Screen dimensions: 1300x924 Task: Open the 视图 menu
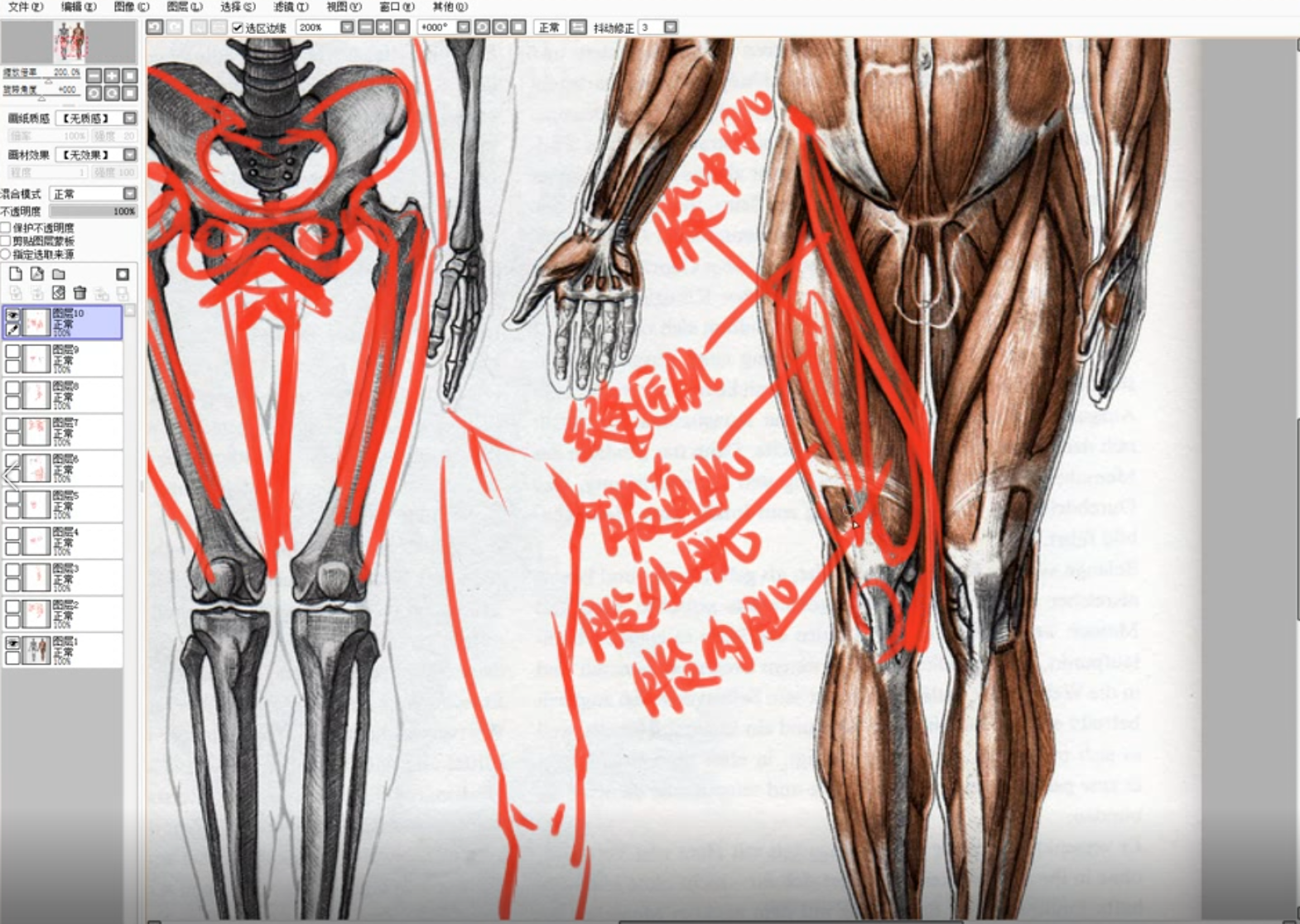point(343,7)
